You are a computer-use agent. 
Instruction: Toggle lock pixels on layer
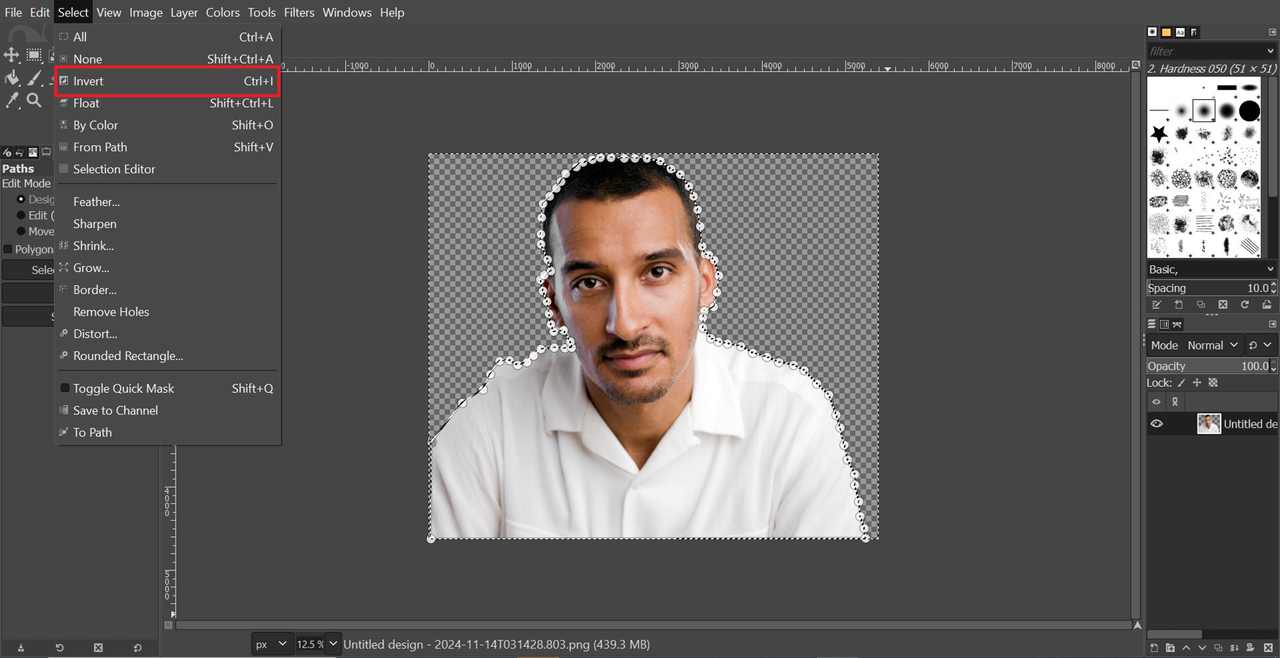(x=1181, y=383)
